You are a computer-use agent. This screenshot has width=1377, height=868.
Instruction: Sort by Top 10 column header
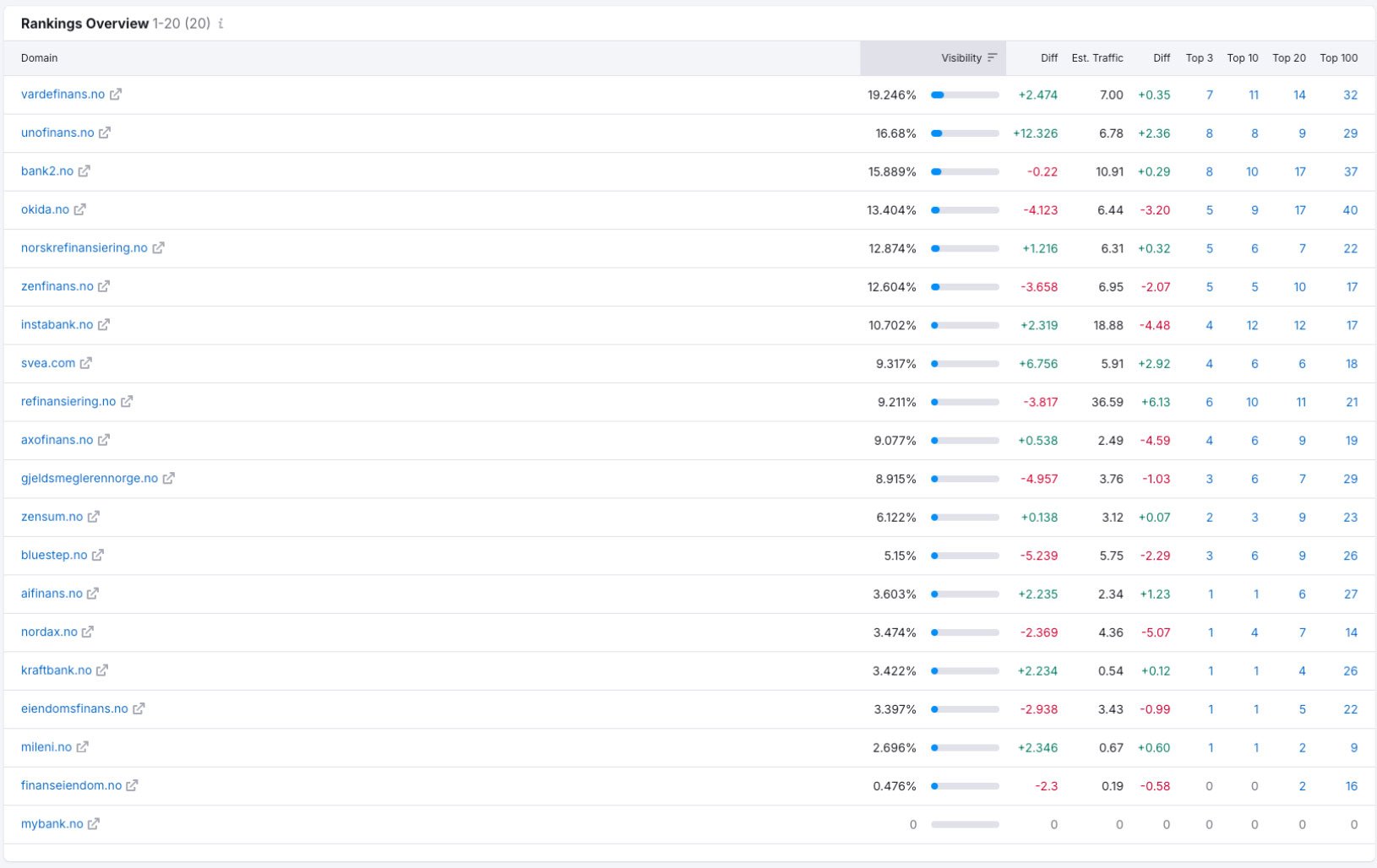[x=1243, y=58]
